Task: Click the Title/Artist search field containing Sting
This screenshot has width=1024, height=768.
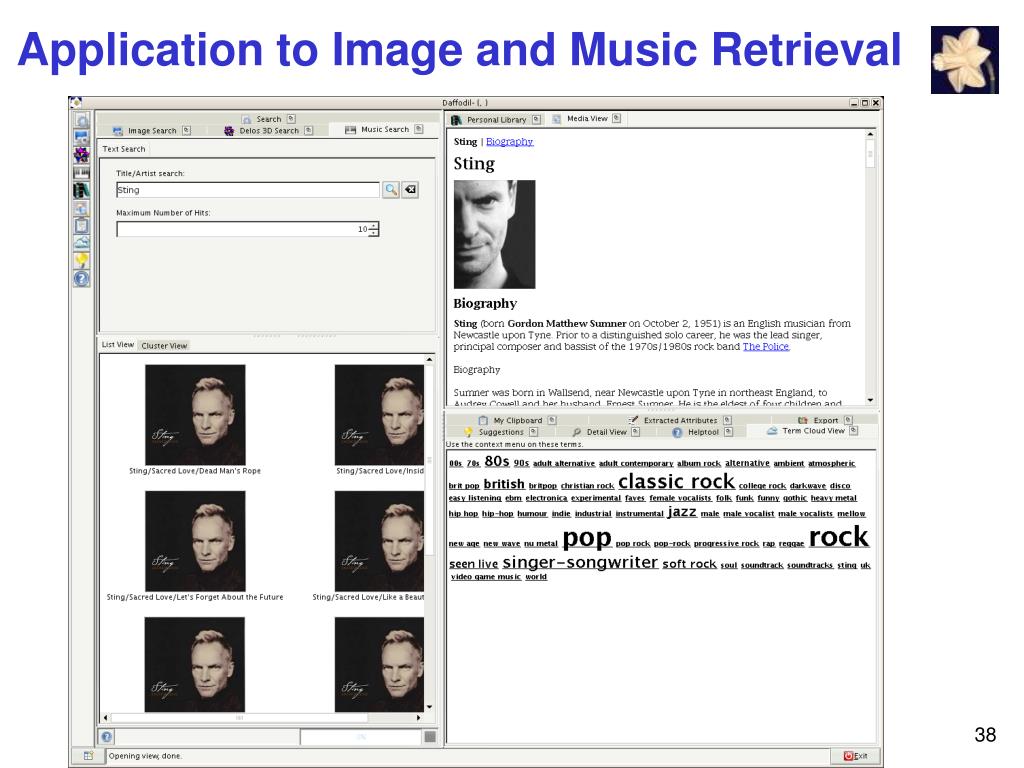Action: tap(248, 190)
